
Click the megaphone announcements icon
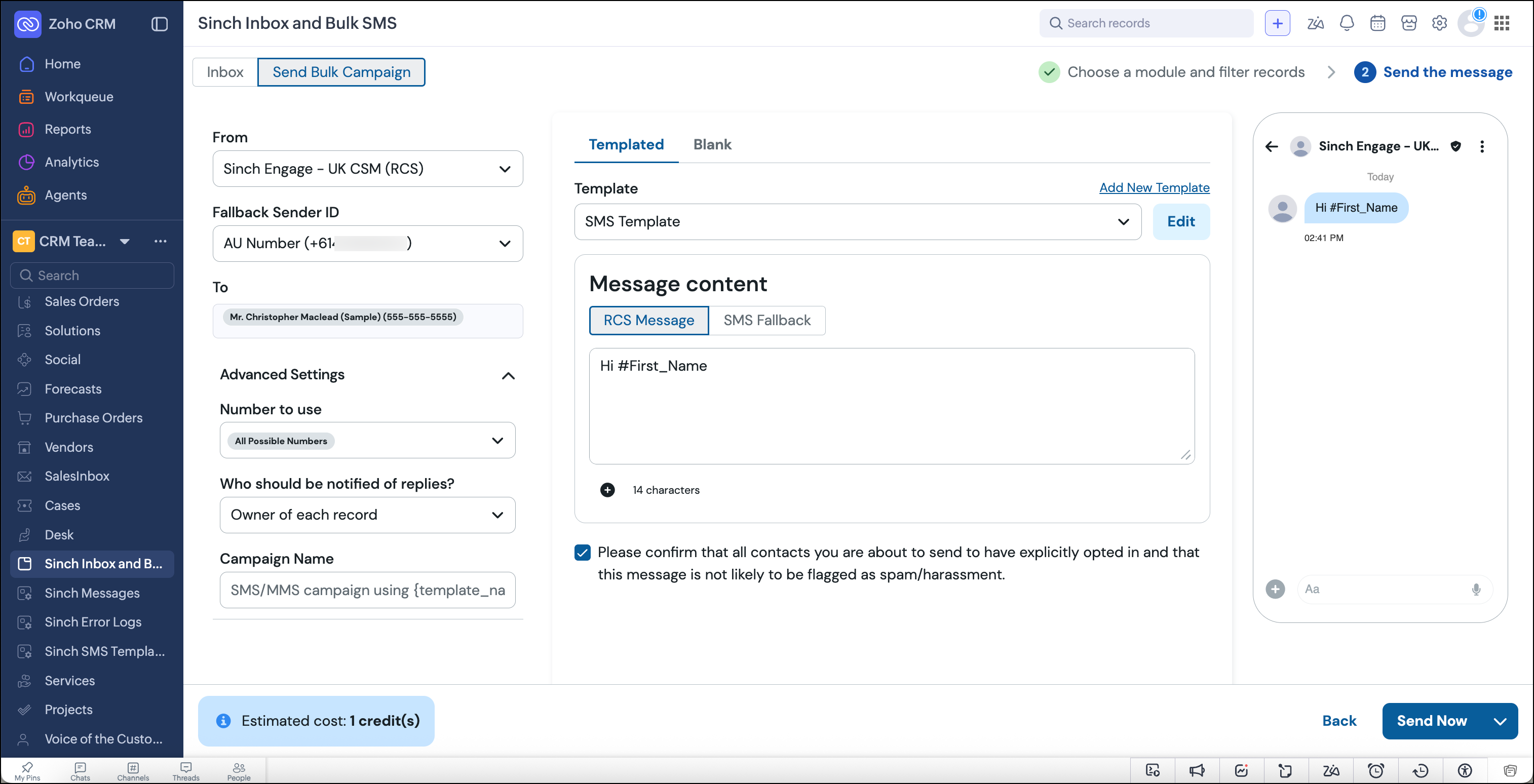(1197, 771)
